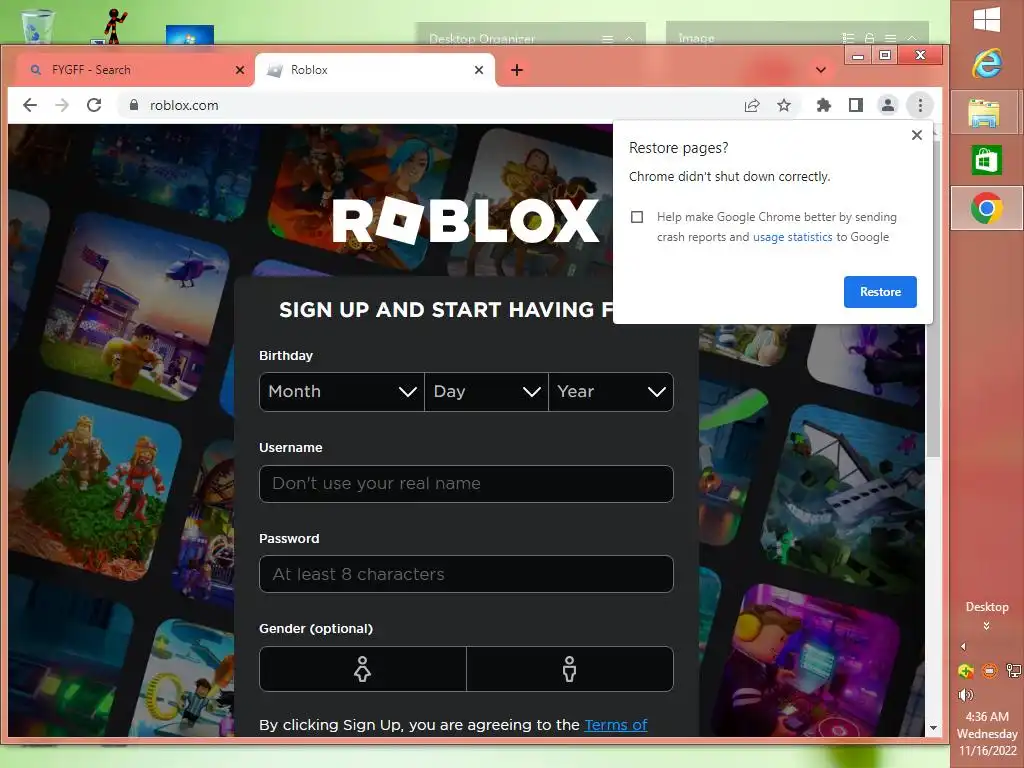This screenshot has height=768, width=1024.
Task: Switch to the FYGFF - Search tab
Action: [133, 70]
